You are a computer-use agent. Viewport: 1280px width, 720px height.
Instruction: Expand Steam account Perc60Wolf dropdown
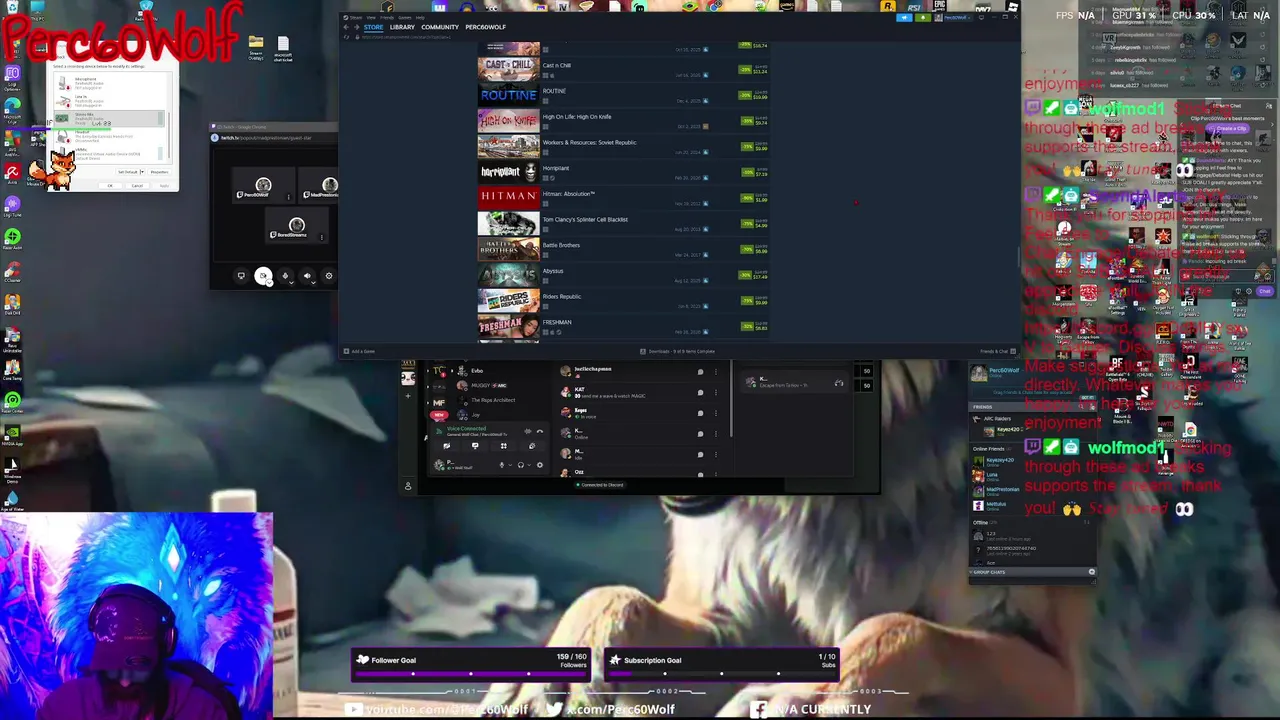click(969, 18)
